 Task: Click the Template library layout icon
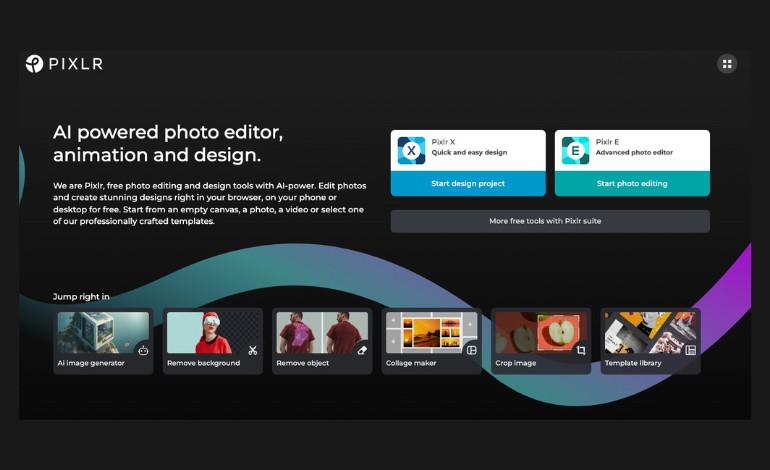tap(690, 350)
